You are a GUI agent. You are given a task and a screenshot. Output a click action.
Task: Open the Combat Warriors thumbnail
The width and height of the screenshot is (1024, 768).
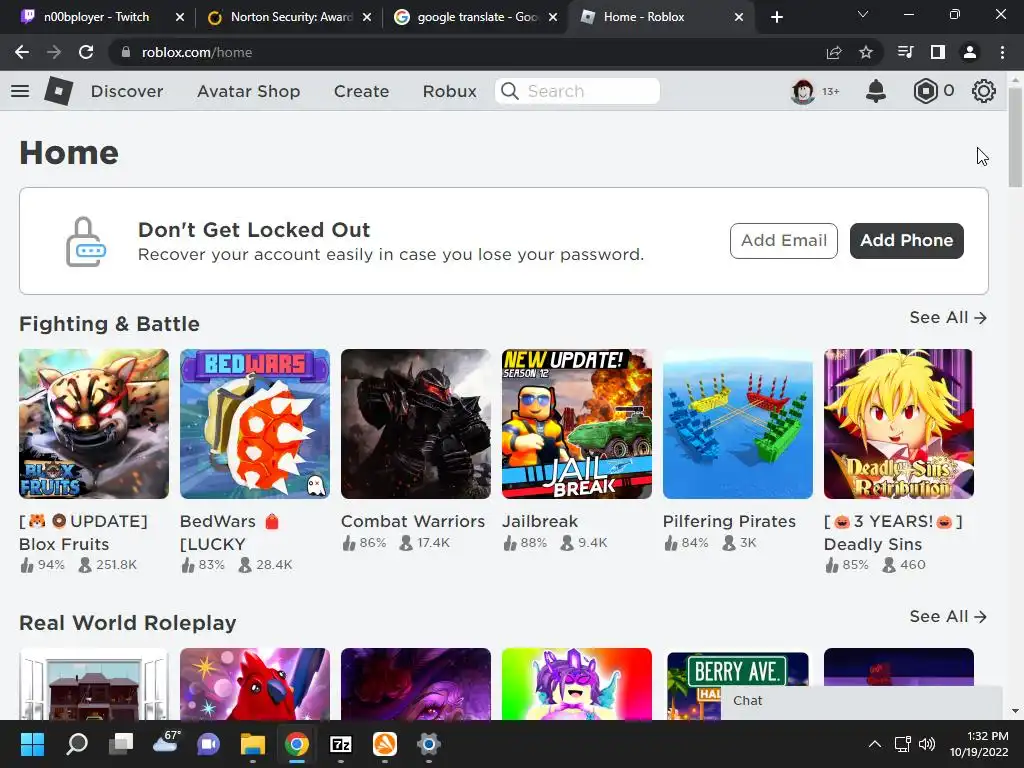[x=415, y=424]
